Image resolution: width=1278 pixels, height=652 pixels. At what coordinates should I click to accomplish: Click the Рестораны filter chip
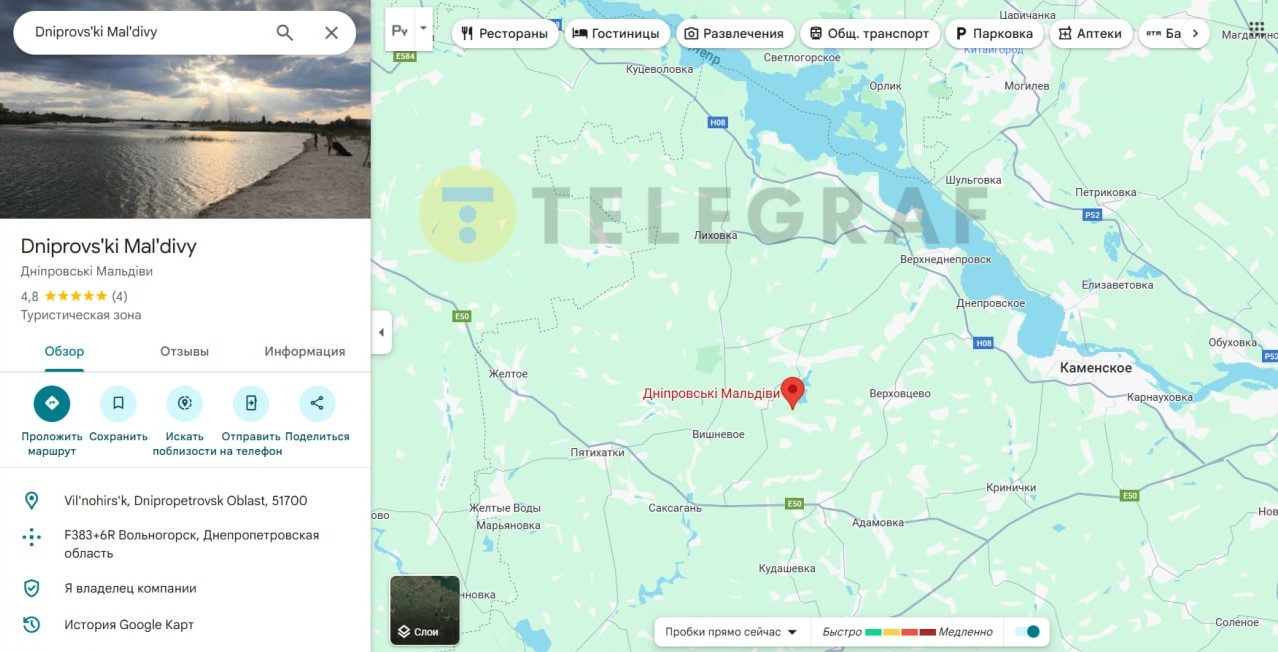[505, 33]
